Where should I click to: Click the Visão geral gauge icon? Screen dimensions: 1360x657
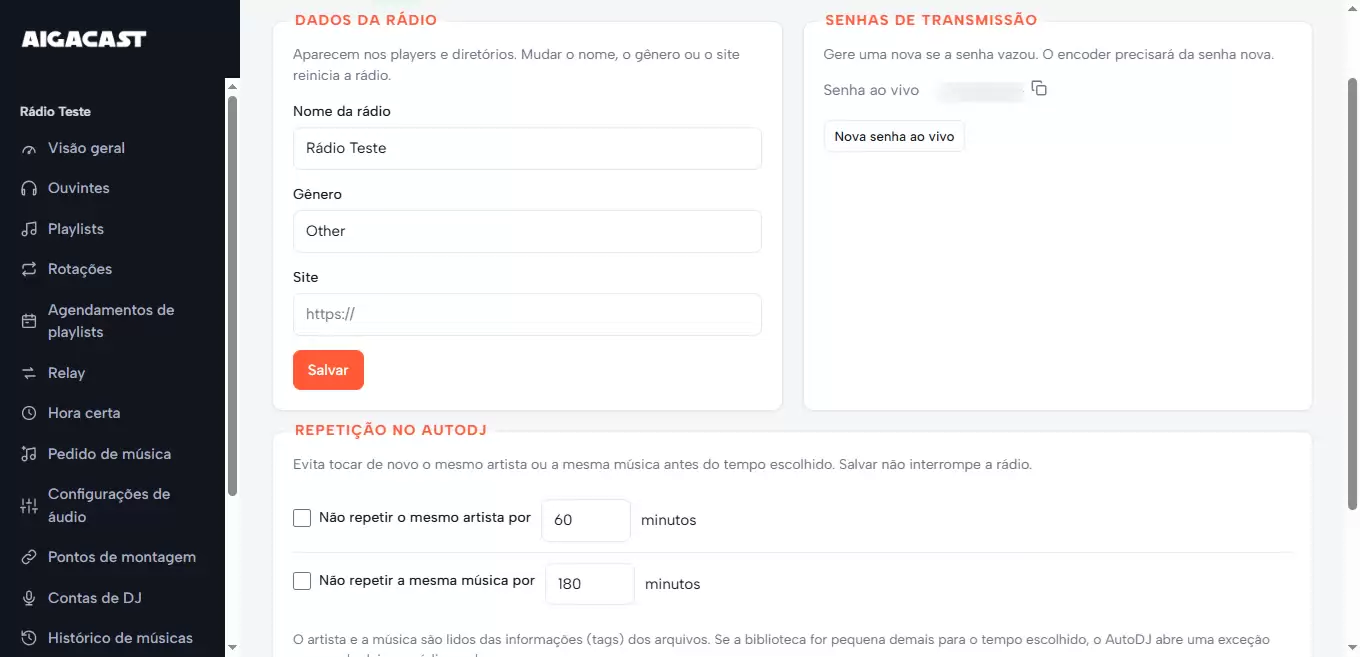pyautogui.click(x=29, y=148)
